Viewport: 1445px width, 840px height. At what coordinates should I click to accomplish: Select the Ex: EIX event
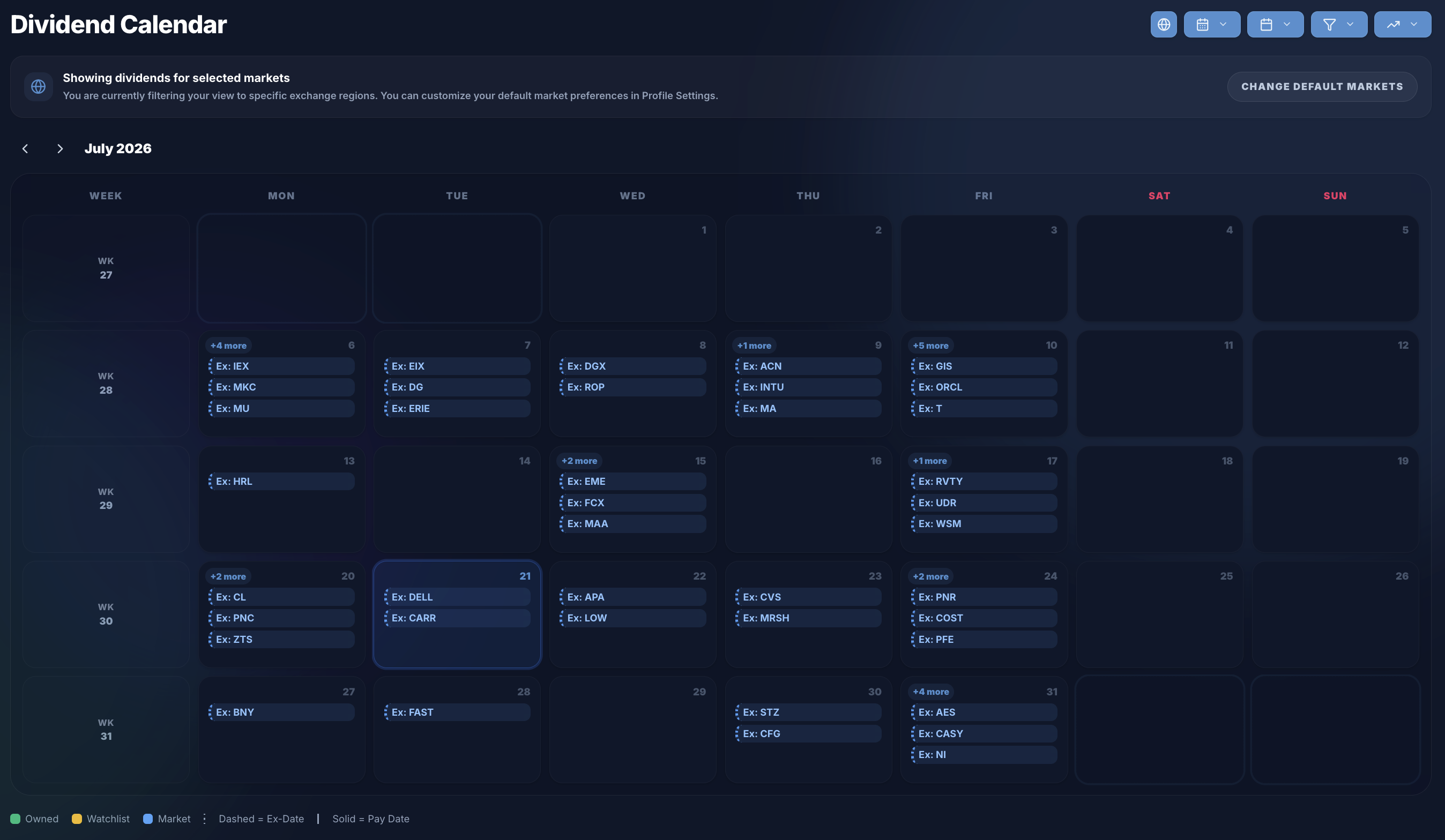point(457,366)
